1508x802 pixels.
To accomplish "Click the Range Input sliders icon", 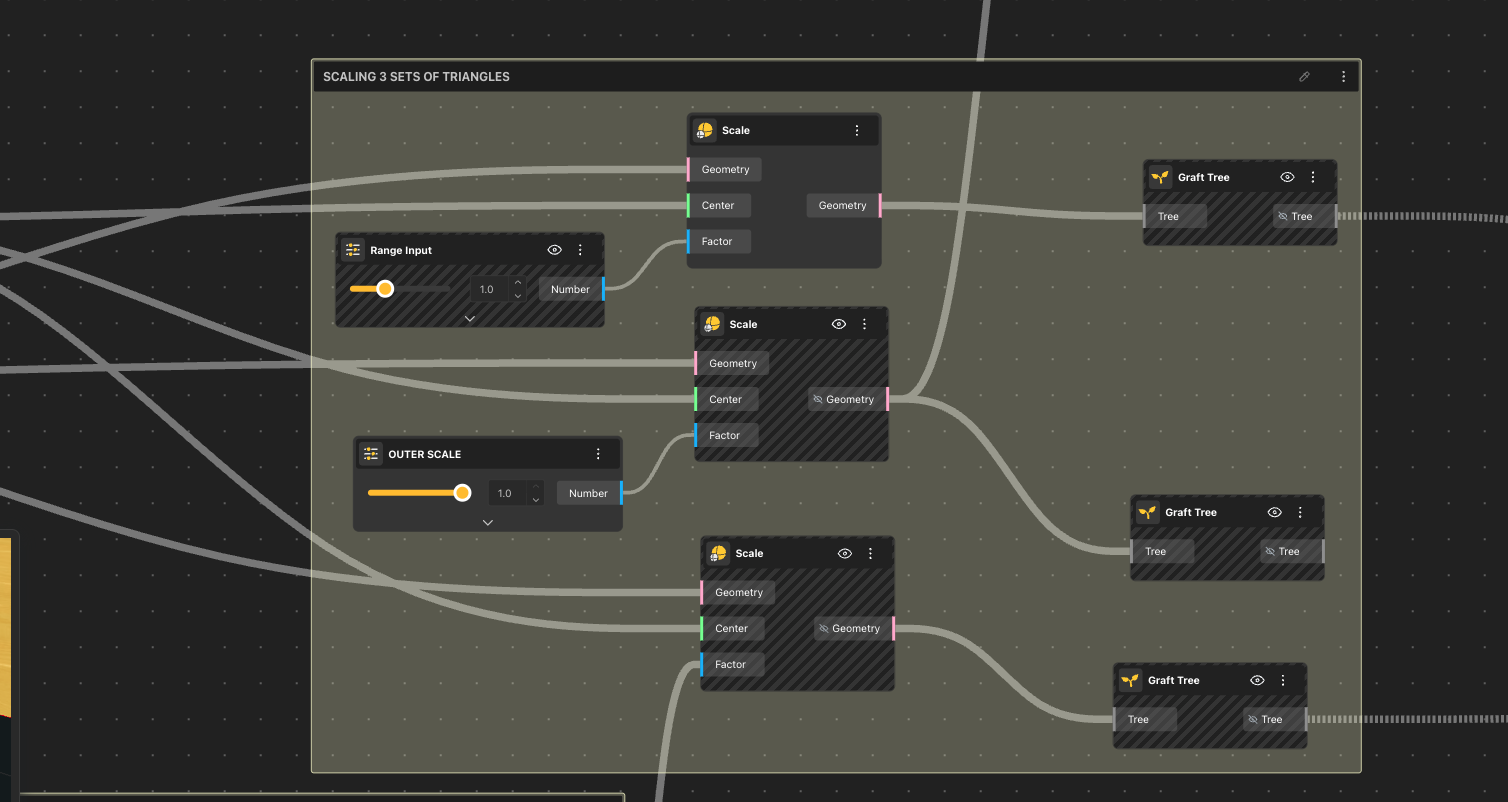I will pos(353,250).
